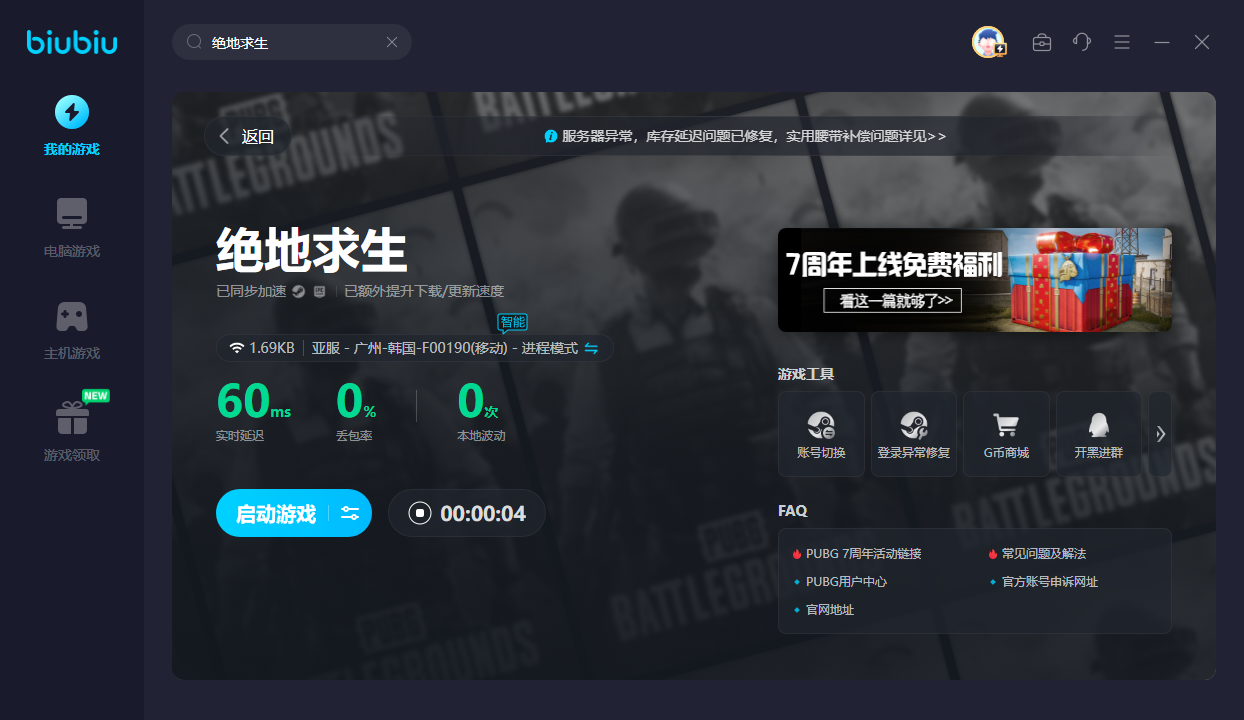The width and height of the screenshot is (1244, 720).
Task: Click 看这一篇就够了>> banner button
Action: click(893, 301)
